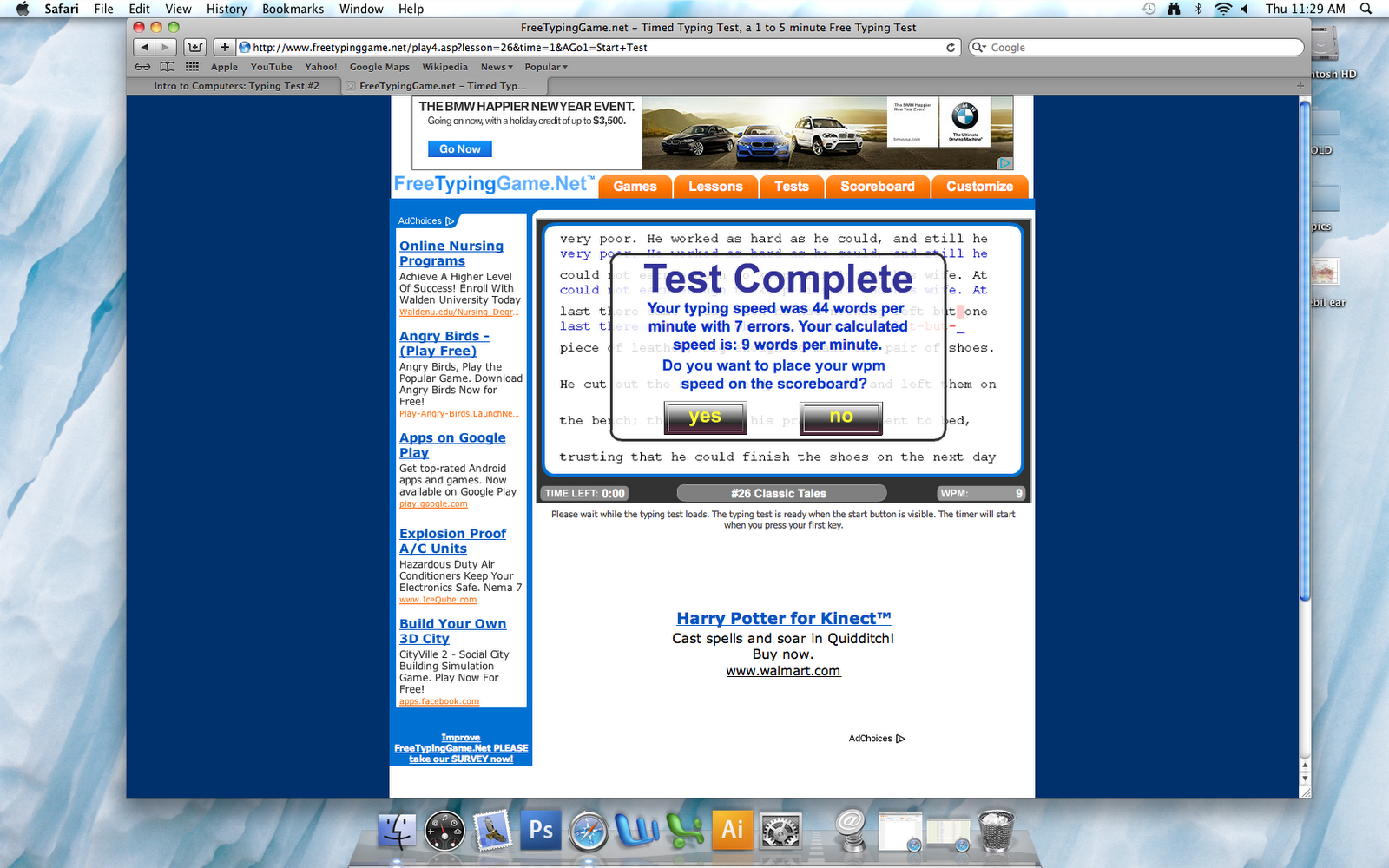Click yes to post score

coord(705,418)
